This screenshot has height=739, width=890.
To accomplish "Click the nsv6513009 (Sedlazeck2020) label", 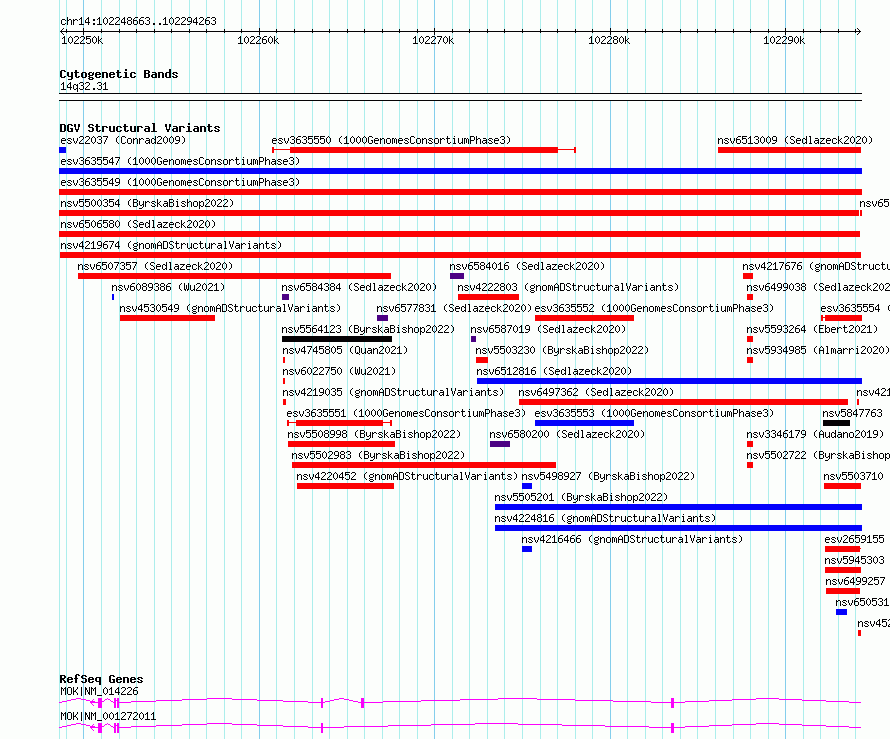I will click(x=795, y=140).
